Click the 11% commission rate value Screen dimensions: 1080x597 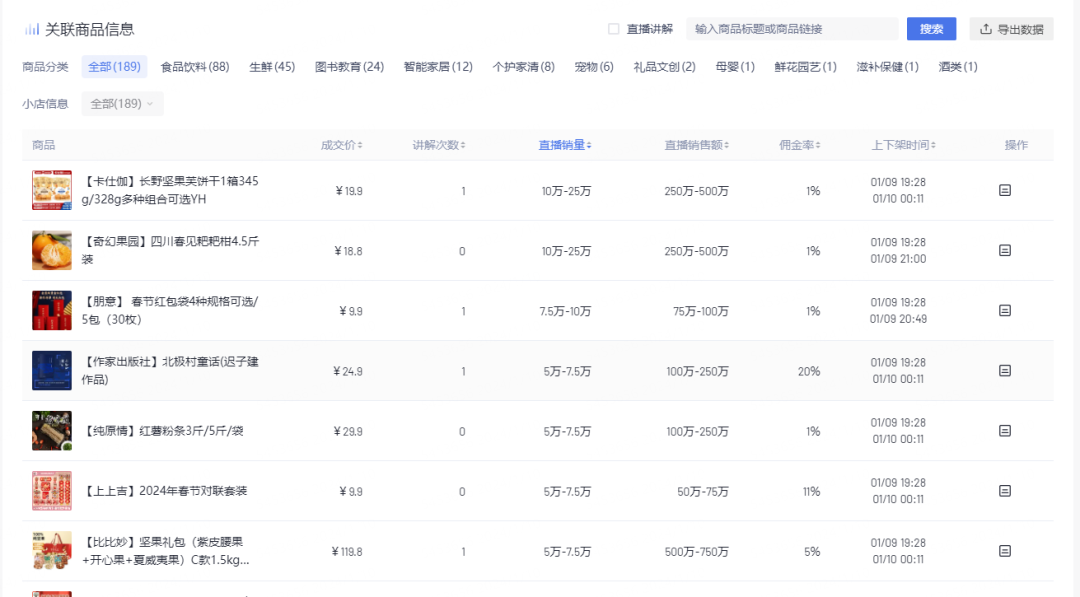811,492
